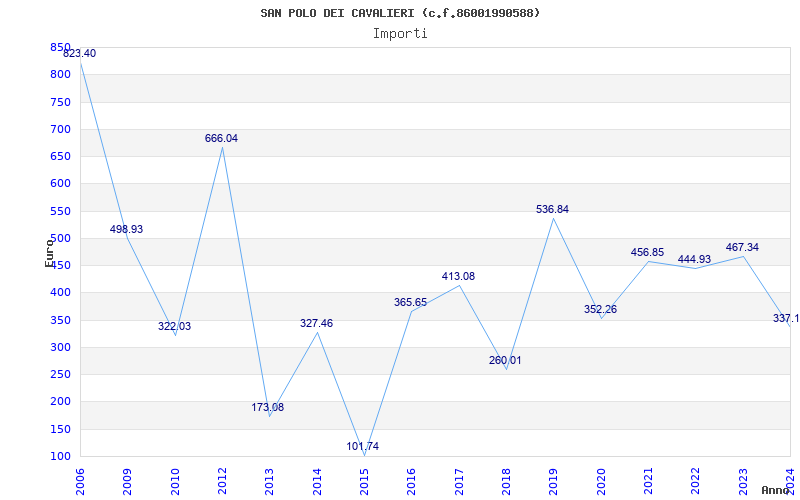
Task: Click the Importi subtitle
Action: click(x=400, y=34)
